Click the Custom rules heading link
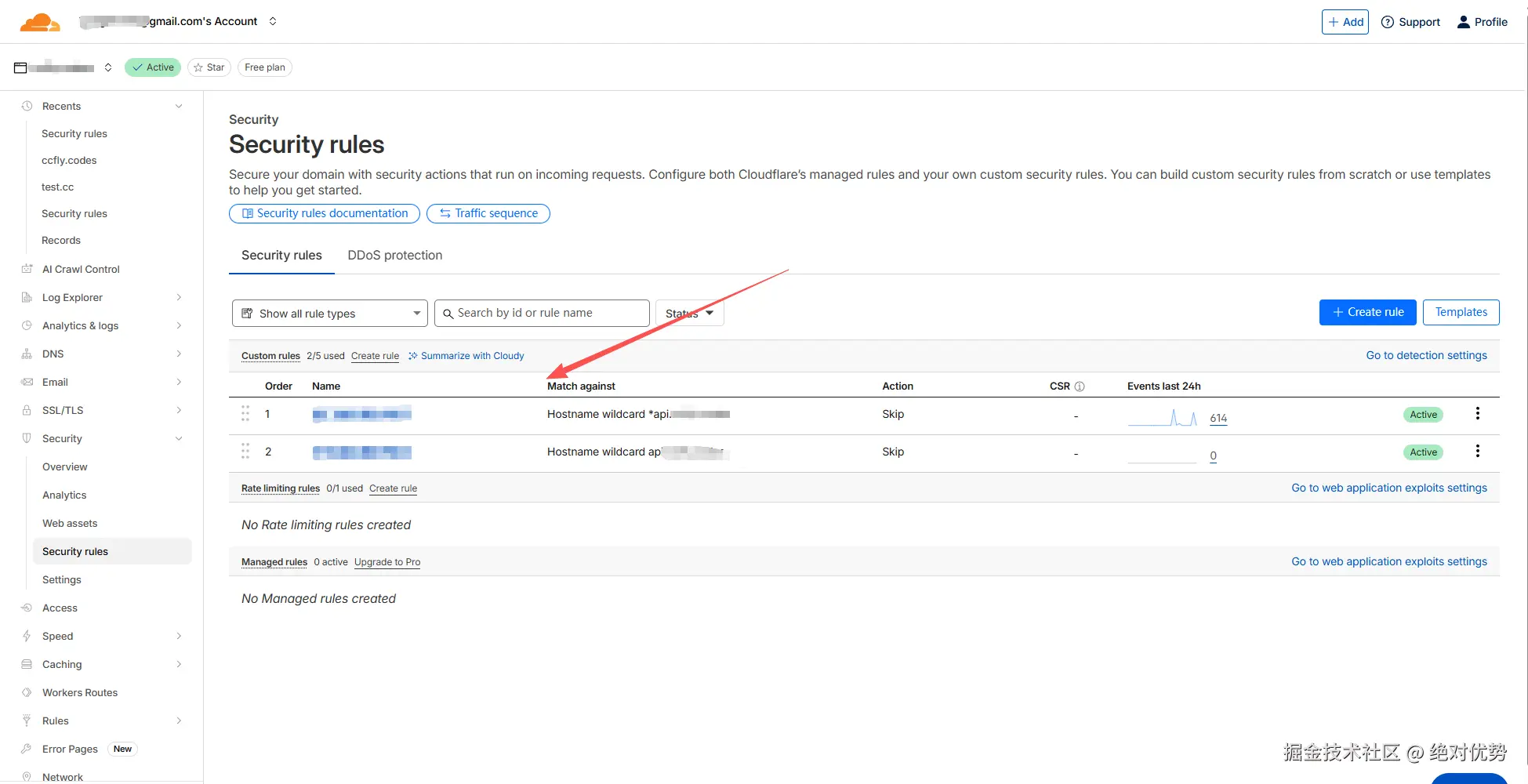The width and height of the screenshot is (1528, 784). click(270, 356)
